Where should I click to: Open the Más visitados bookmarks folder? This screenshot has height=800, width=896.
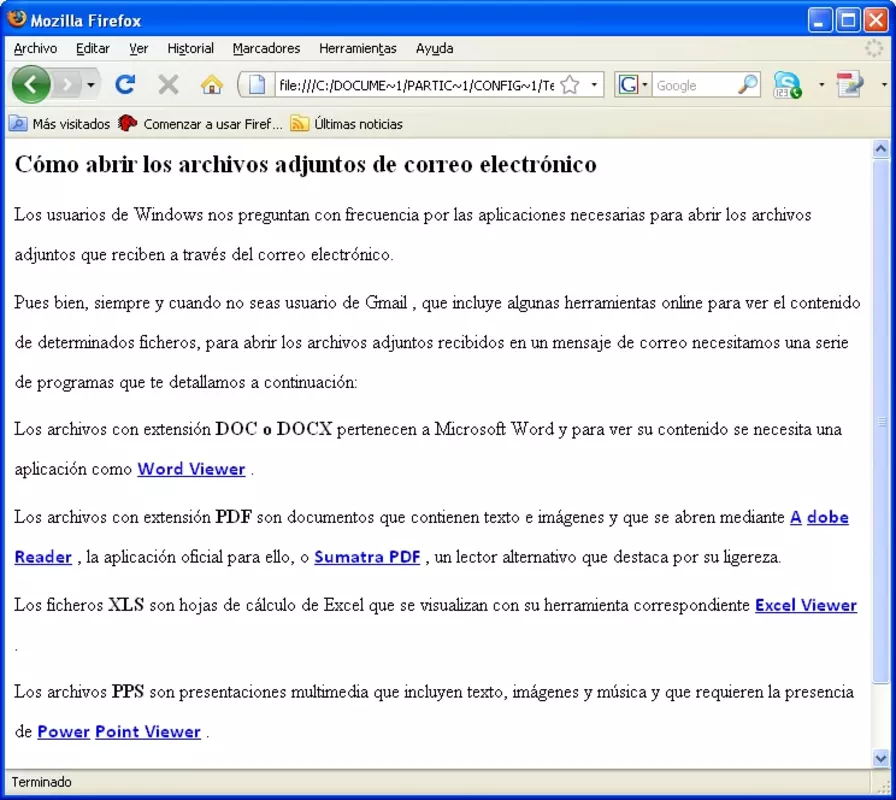(x=59, y=123)
